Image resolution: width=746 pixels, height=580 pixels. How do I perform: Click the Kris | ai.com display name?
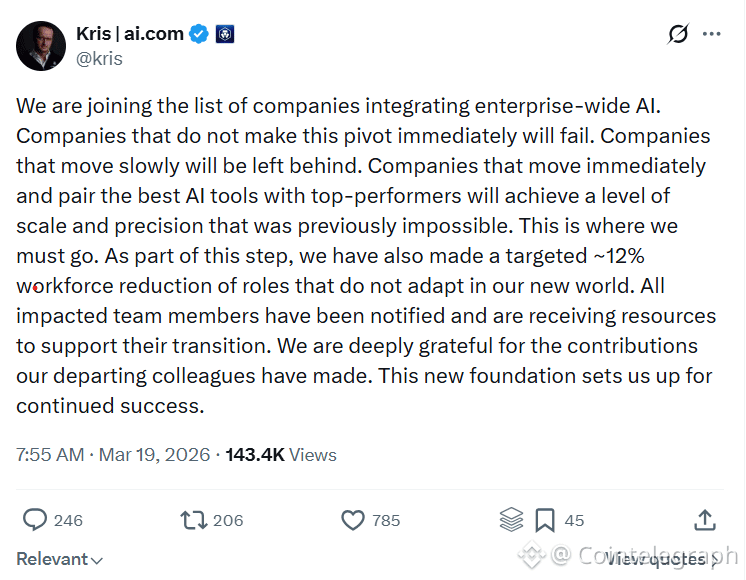tap(130, 34)
